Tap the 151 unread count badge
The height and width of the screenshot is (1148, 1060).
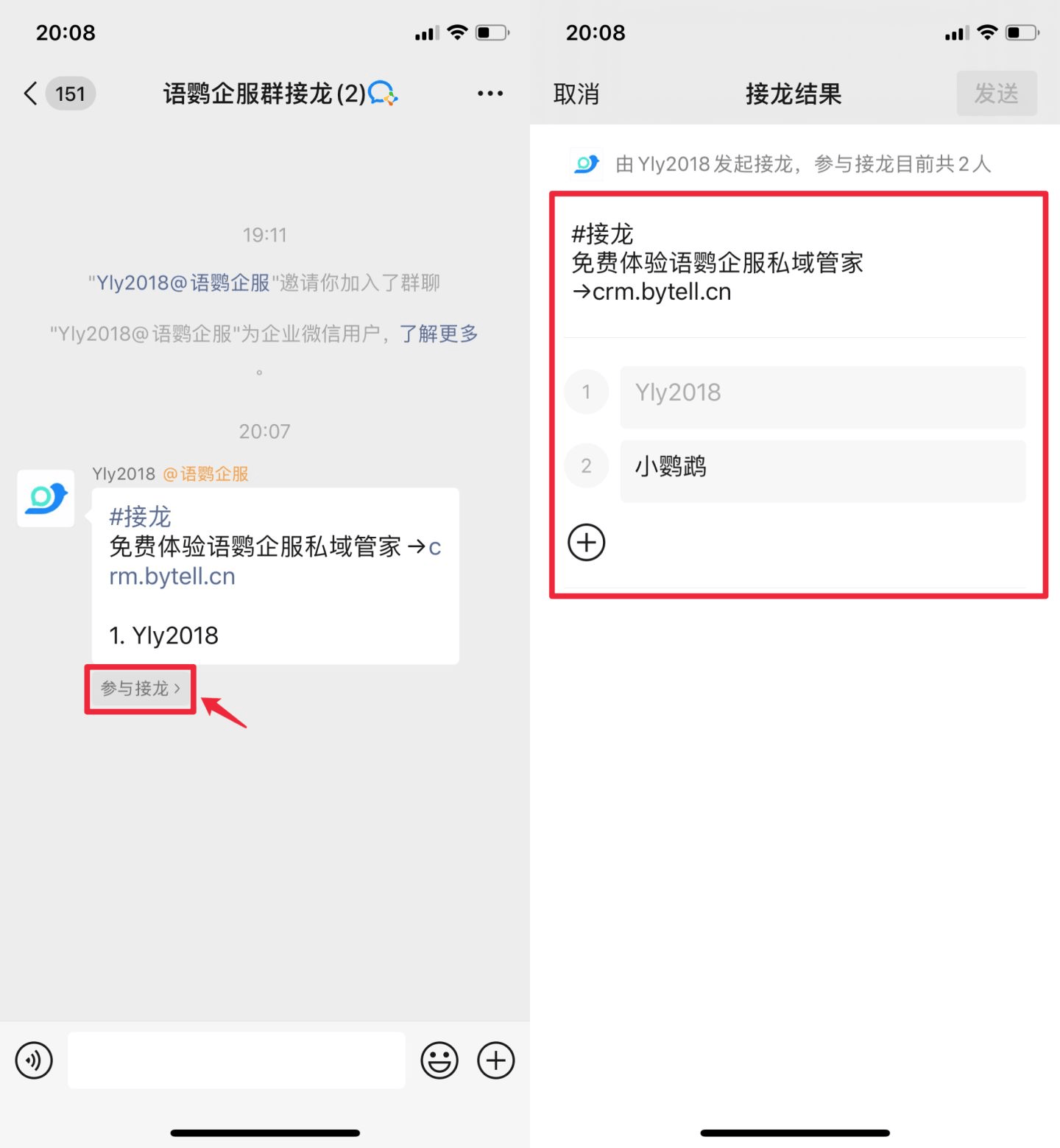pos(71,94)
